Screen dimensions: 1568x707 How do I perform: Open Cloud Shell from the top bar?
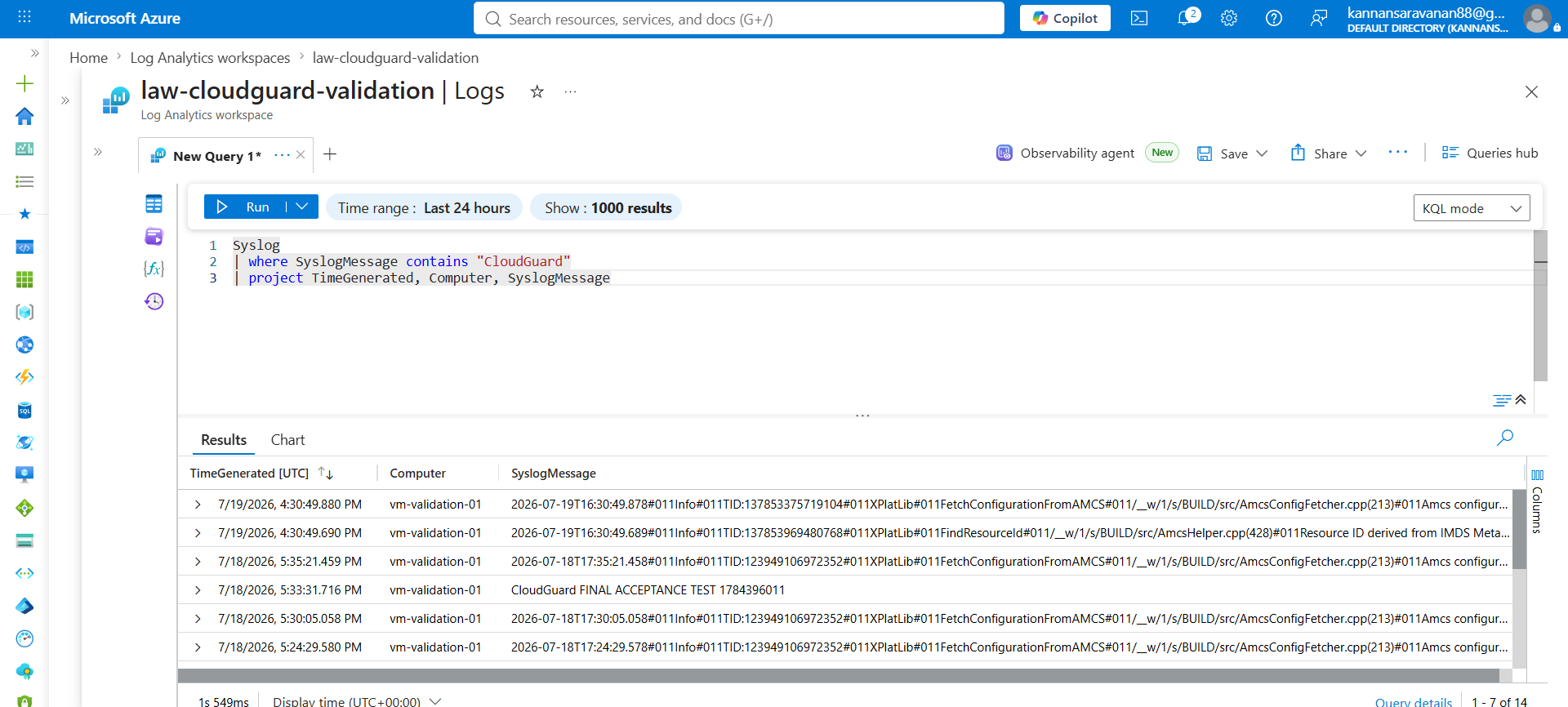[1139, 18]
